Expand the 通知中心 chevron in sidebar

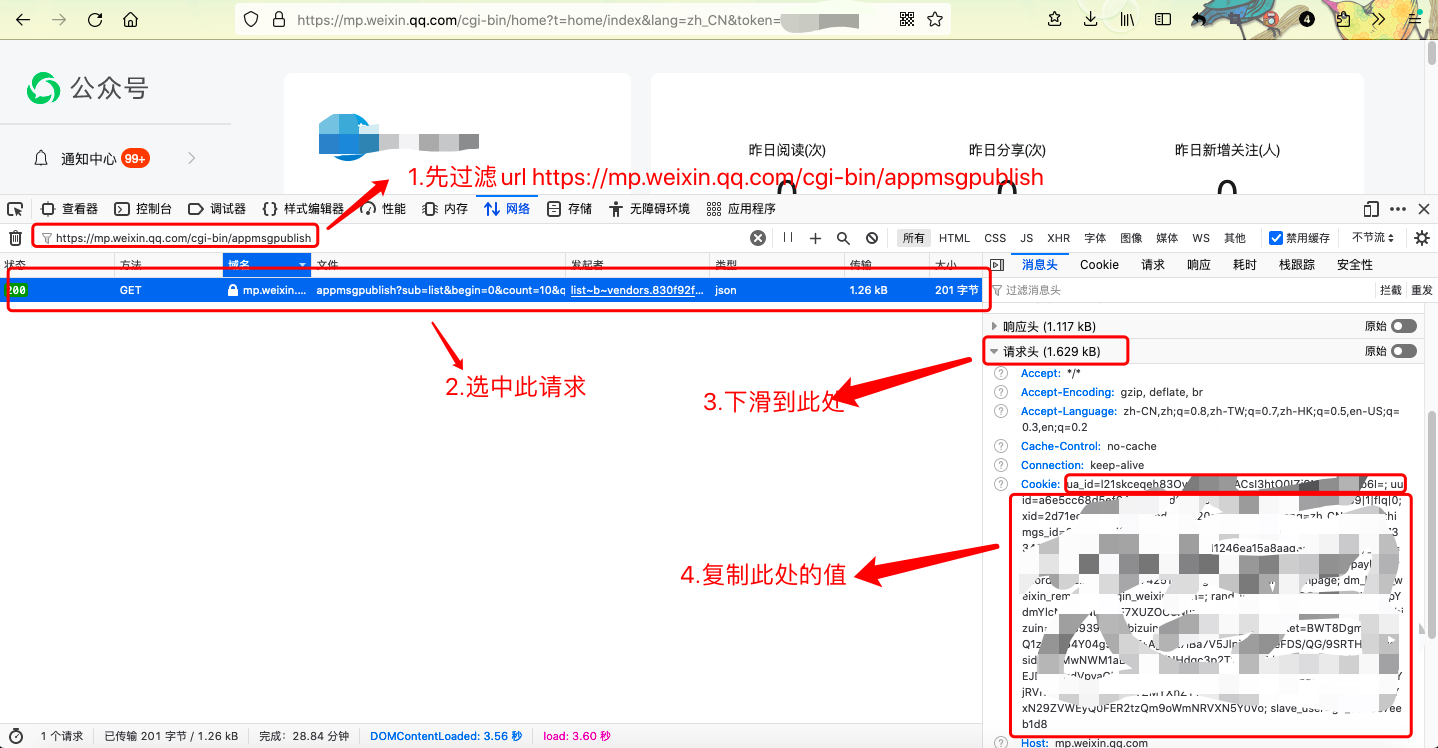[191, 158]
